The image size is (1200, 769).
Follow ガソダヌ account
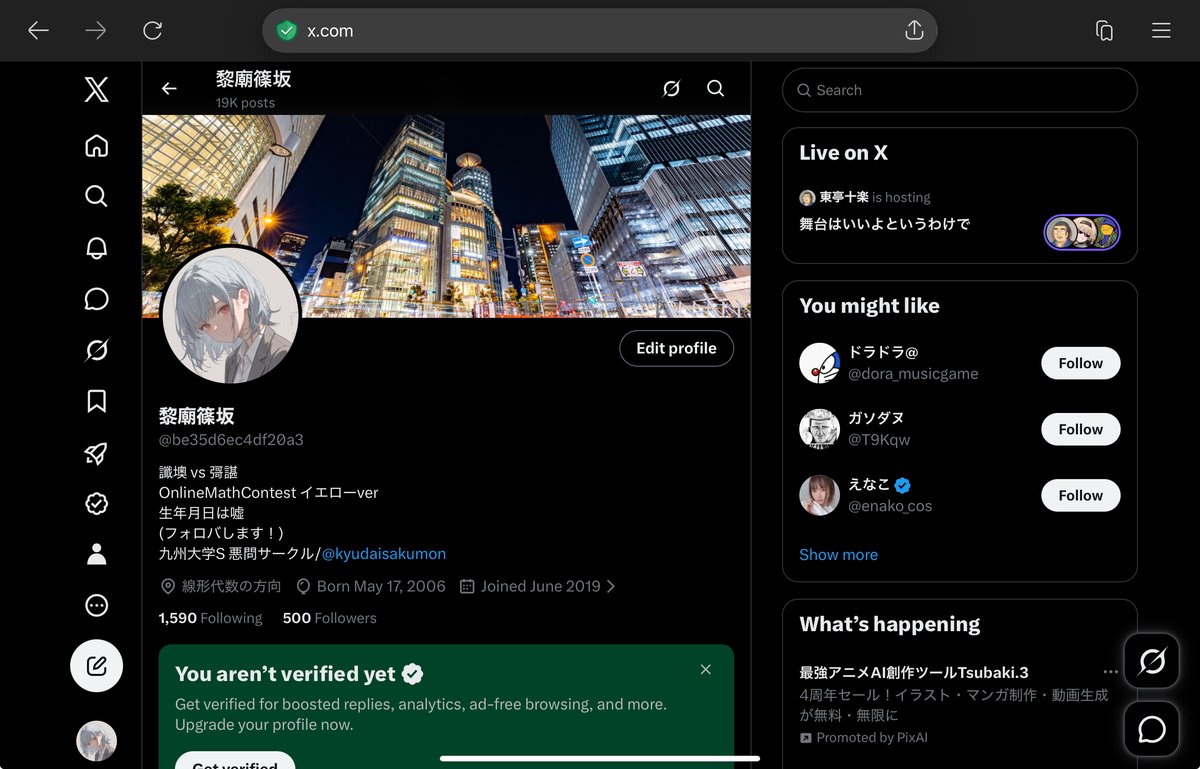[x=1080, y=429]
